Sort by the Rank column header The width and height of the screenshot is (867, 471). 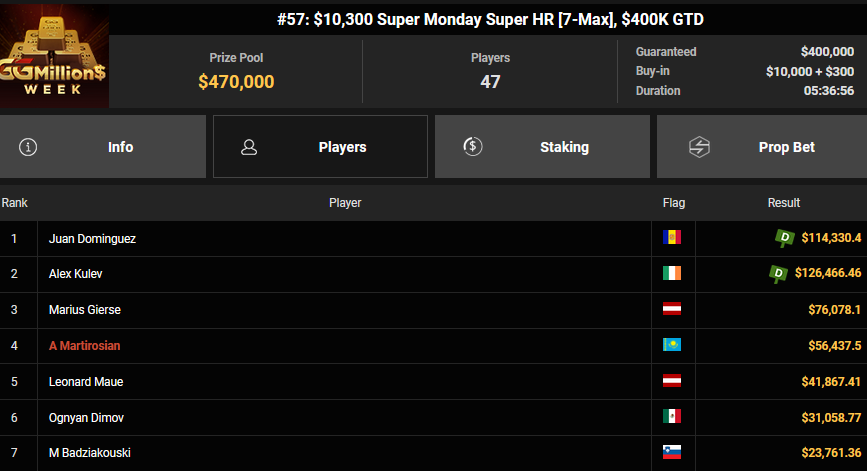tap(14, 203)
